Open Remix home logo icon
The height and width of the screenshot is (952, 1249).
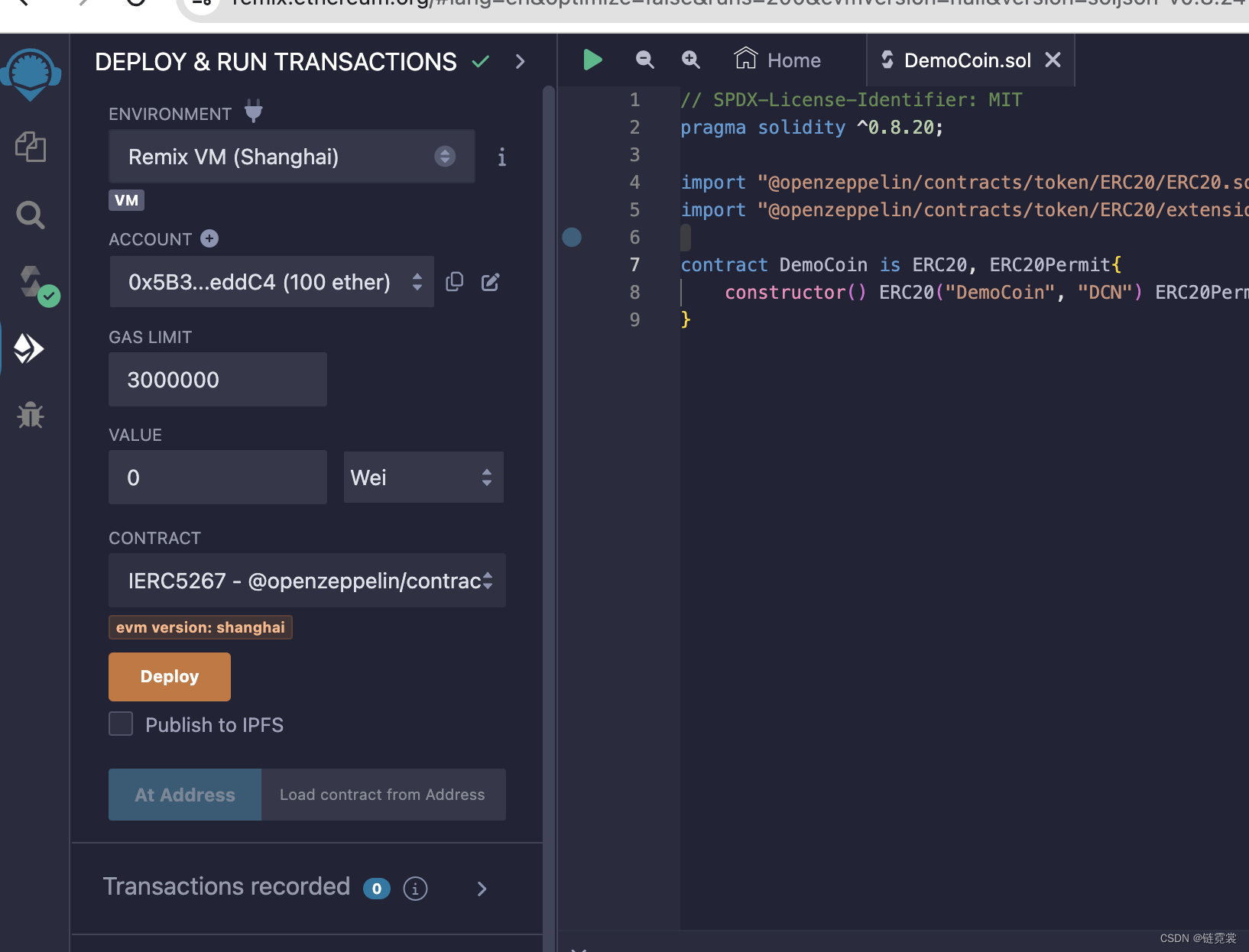(x=31, y=74)
